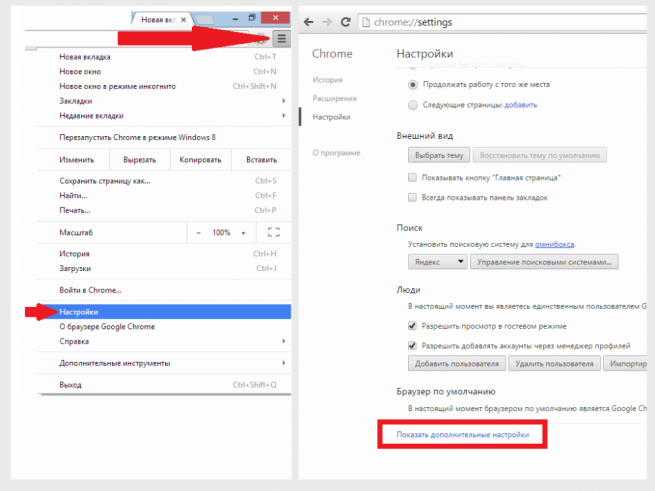This screenshot has width=655, height=491.
Task: Open О программе in settings sidebar
Action: (x=336, y=153)
